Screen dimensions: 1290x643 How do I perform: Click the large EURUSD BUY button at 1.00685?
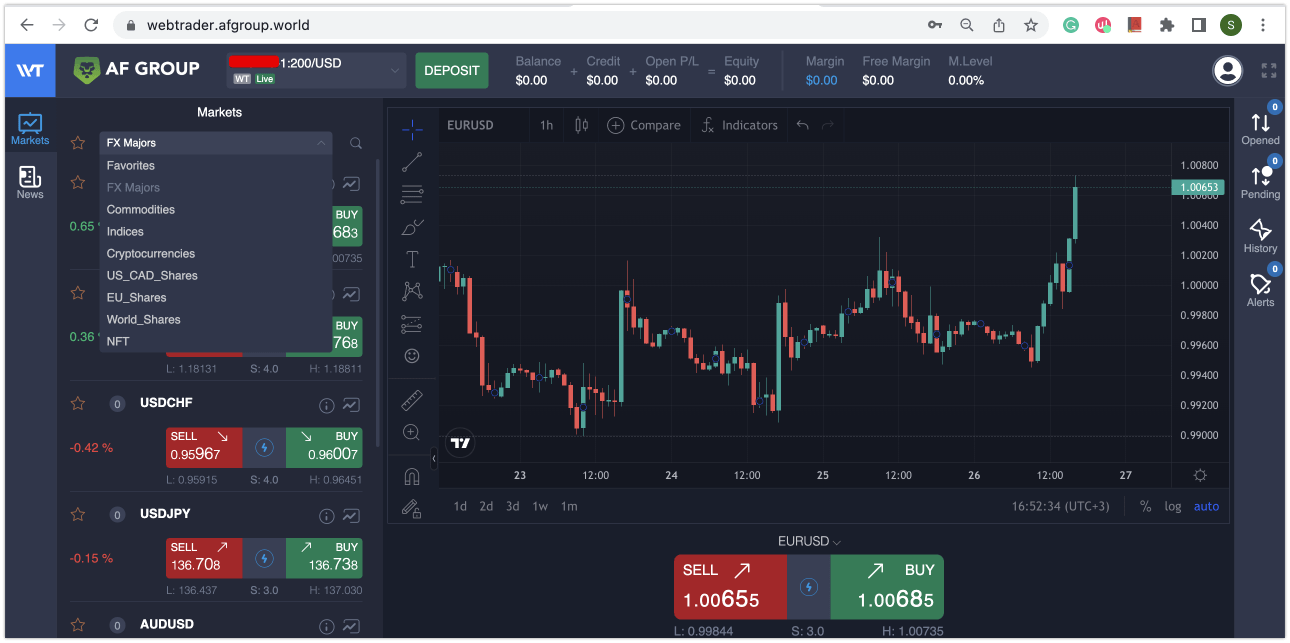click(887, 587)
